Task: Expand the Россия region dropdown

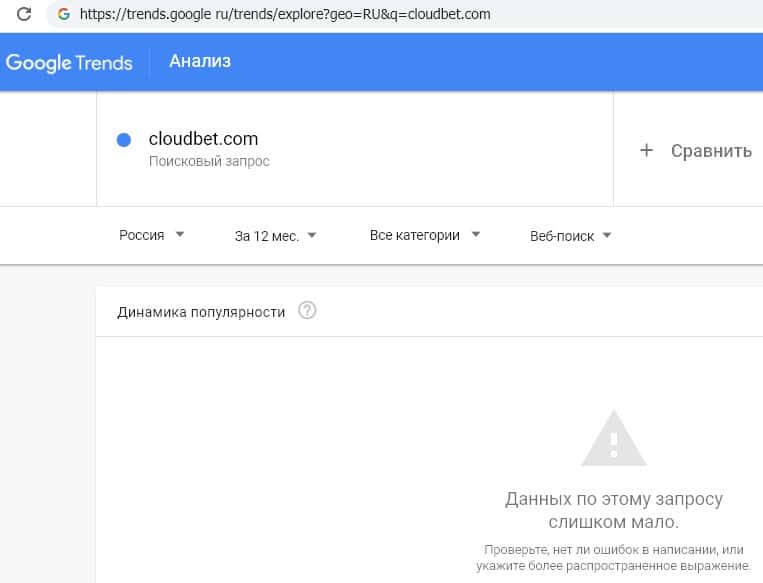Action: [151, 235]
